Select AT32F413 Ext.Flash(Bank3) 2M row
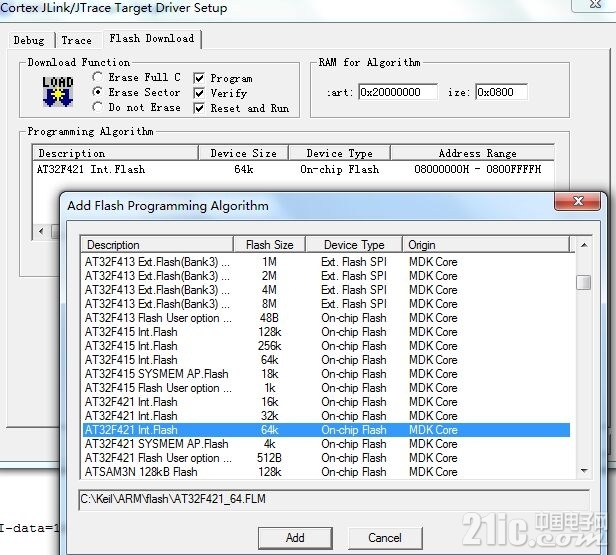This screenshot has width=616, height=555. pos(326,276)
